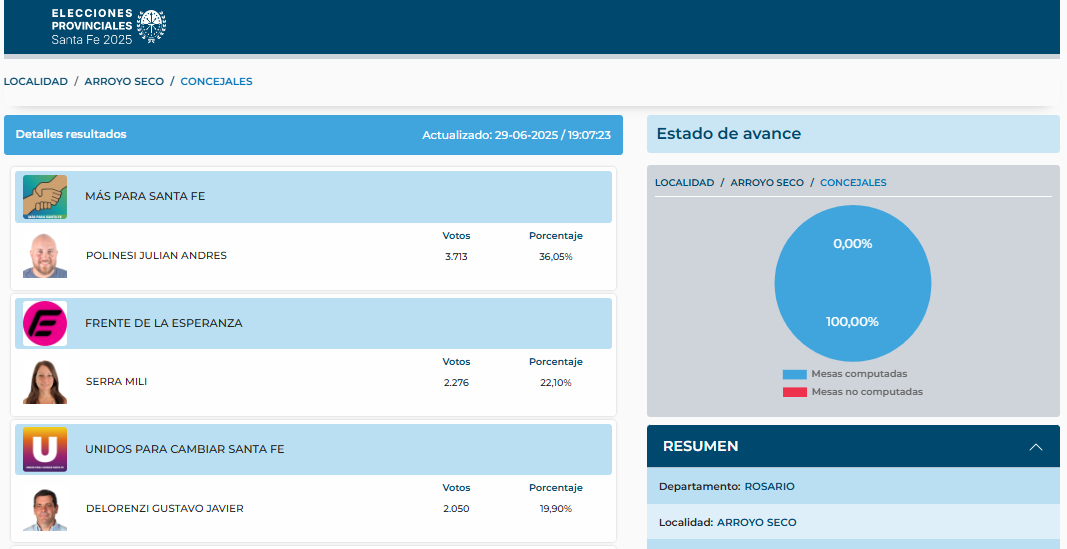This screenshot has width=1067, height=549.
Task: Click the Porcentaje column label for Serra Mili
Action: (x=556, y=362)
